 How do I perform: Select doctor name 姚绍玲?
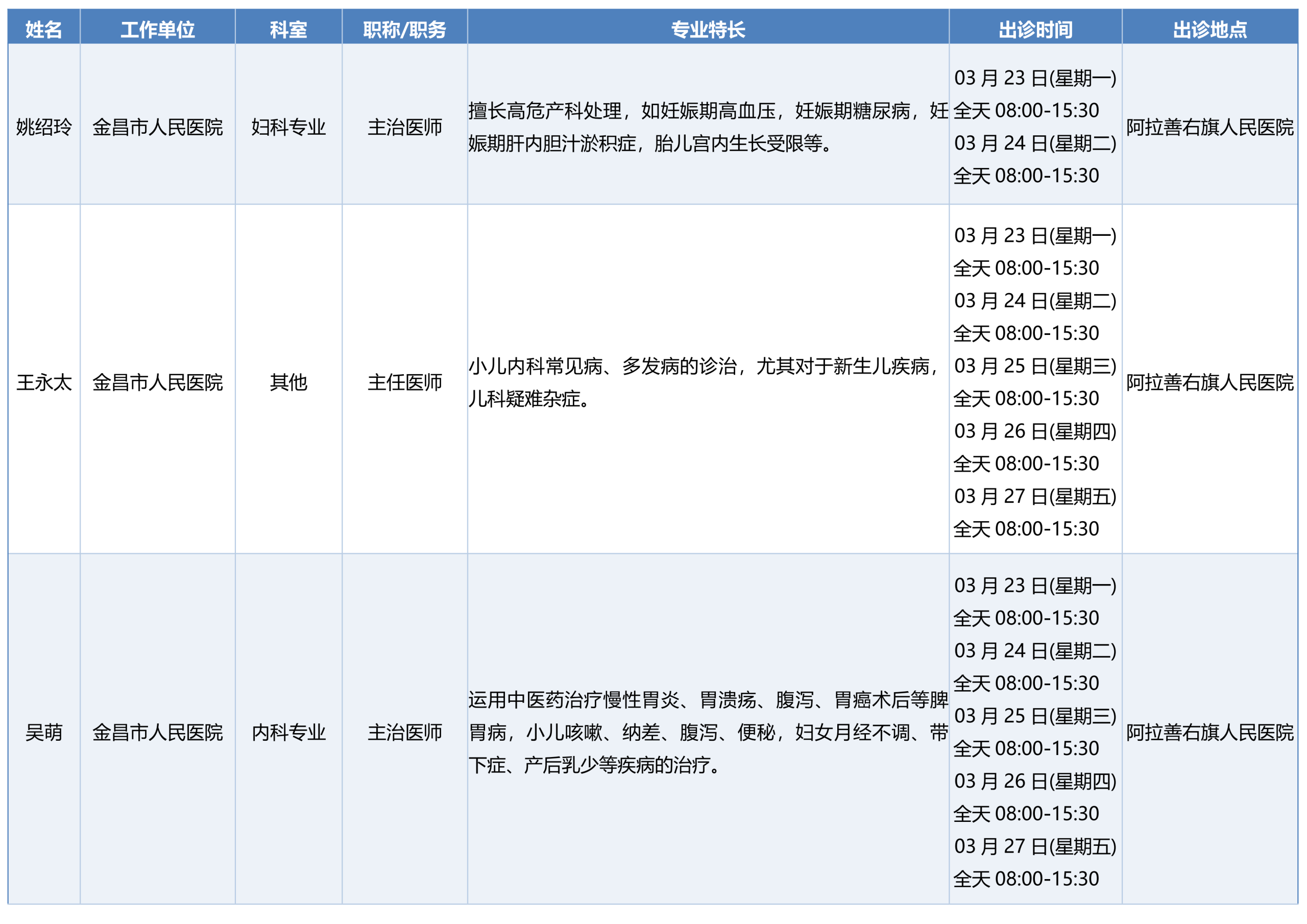click(x=44, y=127)
